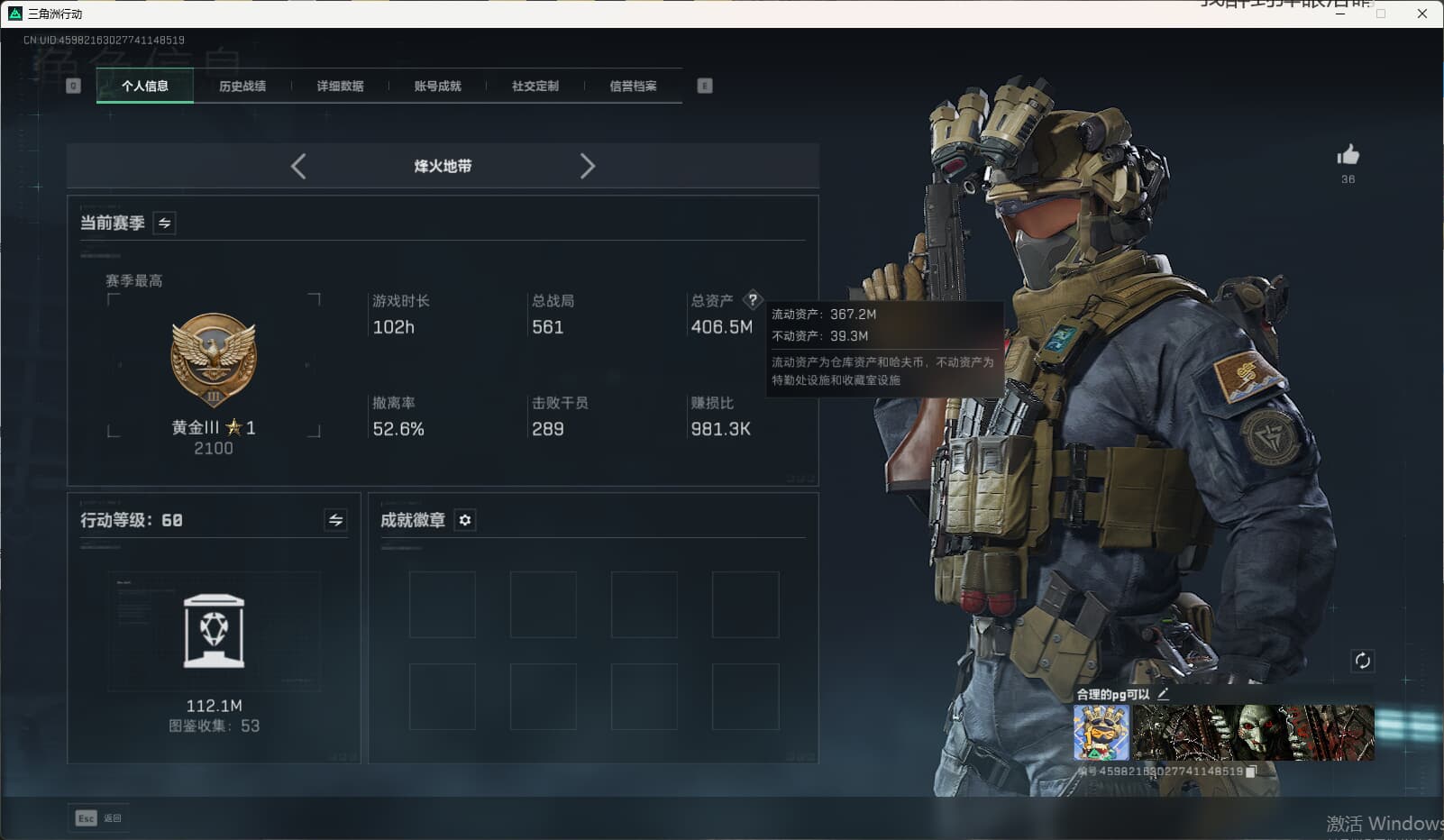Open the 账号成就 tab
Image resolution: width=1444 pixels, height=840 pixels.
tap(436, 86)
